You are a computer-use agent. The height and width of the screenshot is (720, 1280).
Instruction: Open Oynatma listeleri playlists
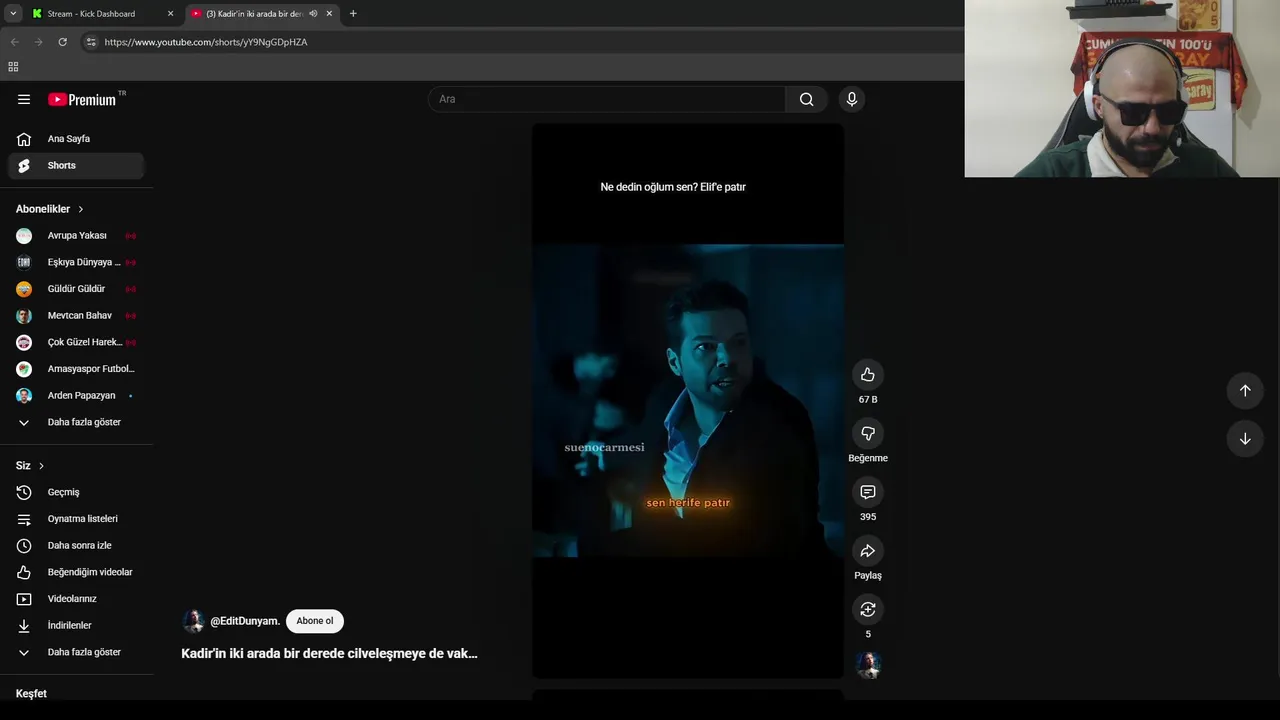76,519
